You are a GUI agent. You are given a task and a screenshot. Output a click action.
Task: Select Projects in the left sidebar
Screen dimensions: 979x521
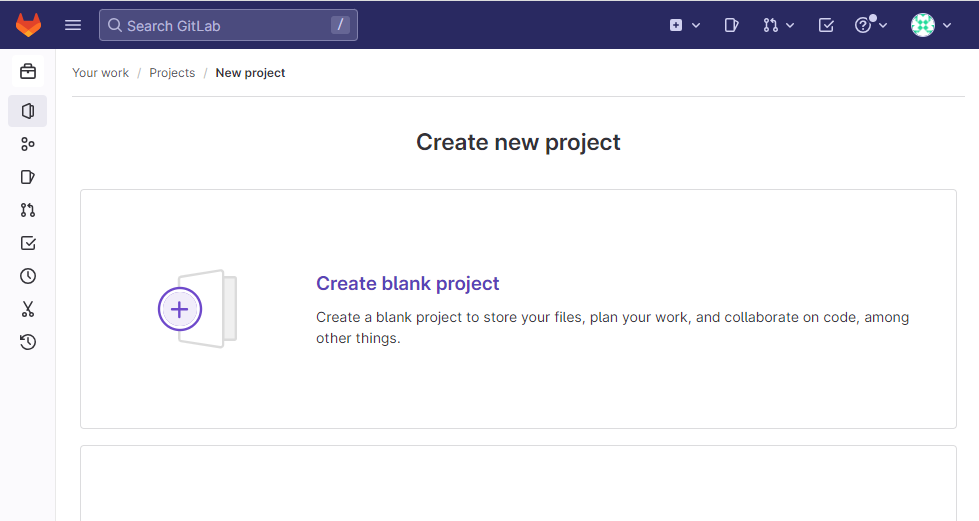[27, 111]
